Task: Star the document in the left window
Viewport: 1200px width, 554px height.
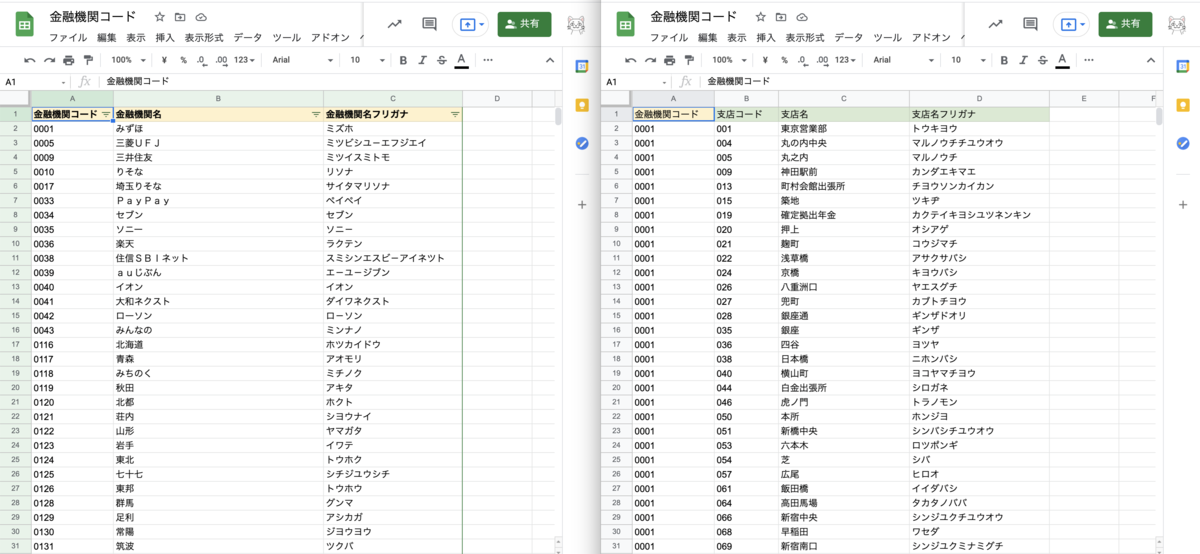Action: (x=160, y=18)
